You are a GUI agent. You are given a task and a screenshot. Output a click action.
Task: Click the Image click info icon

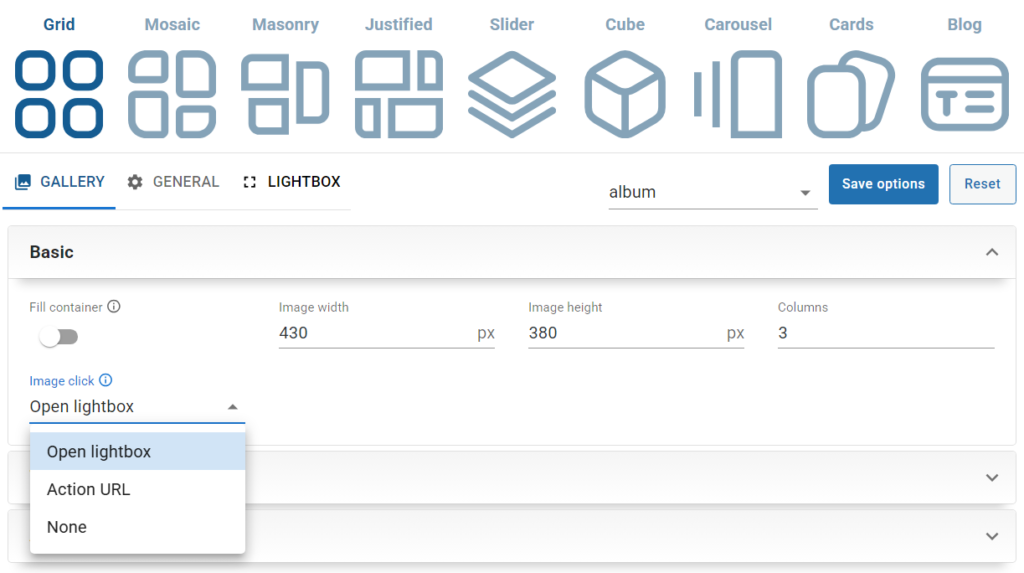[x=106, y=381]
